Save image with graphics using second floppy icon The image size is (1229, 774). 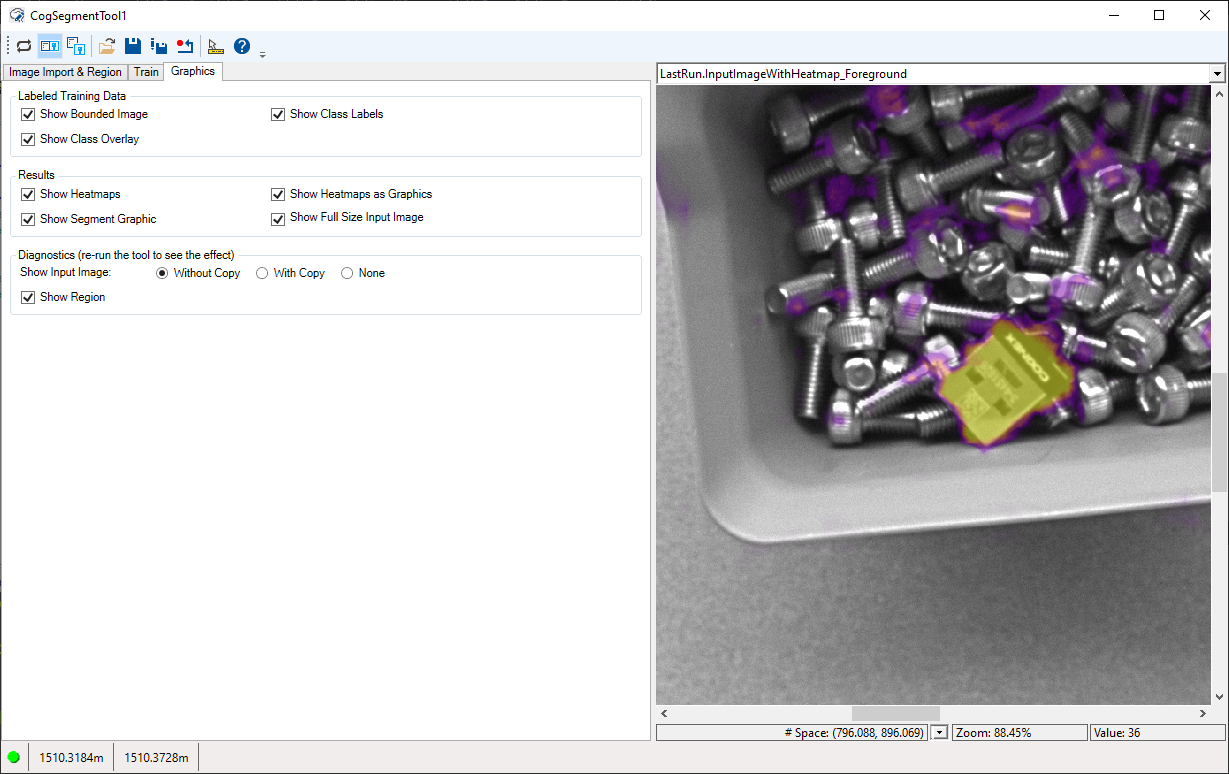point(159,46)
